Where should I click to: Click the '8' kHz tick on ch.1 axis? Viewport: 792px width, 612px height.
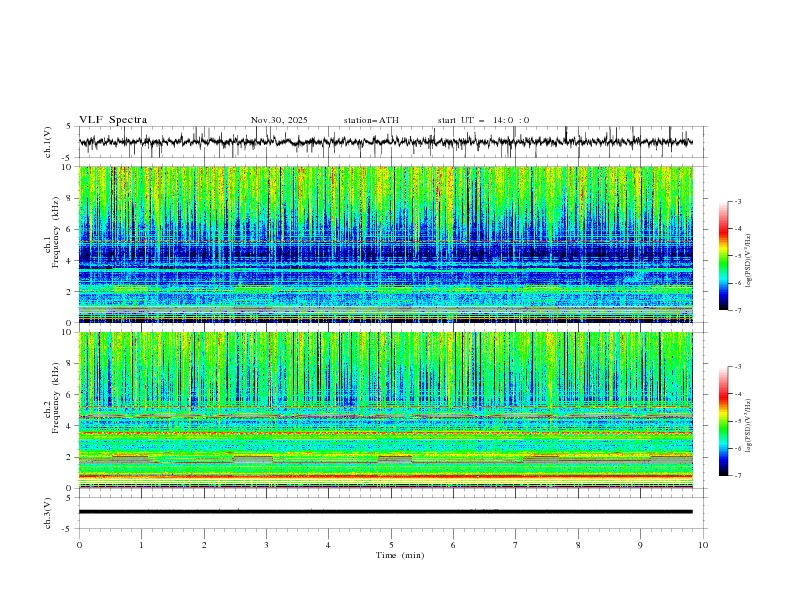click(x=70, y=198)
